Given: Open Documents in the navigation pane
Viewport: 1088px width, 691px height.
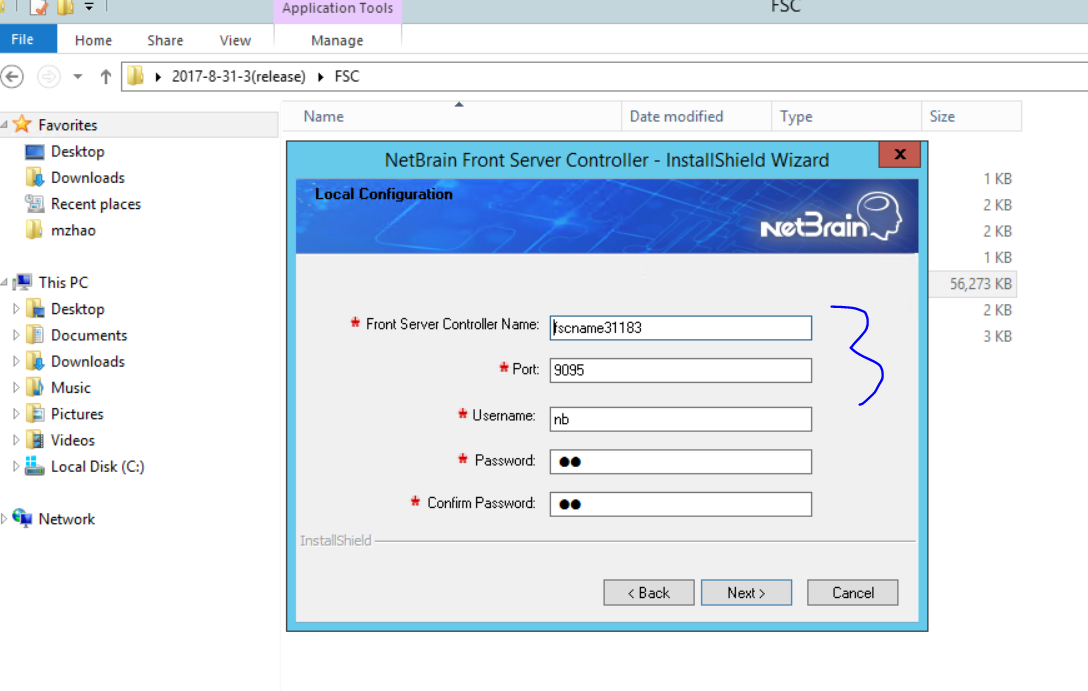Looking at the screenshot, I should tap(89, 335).
